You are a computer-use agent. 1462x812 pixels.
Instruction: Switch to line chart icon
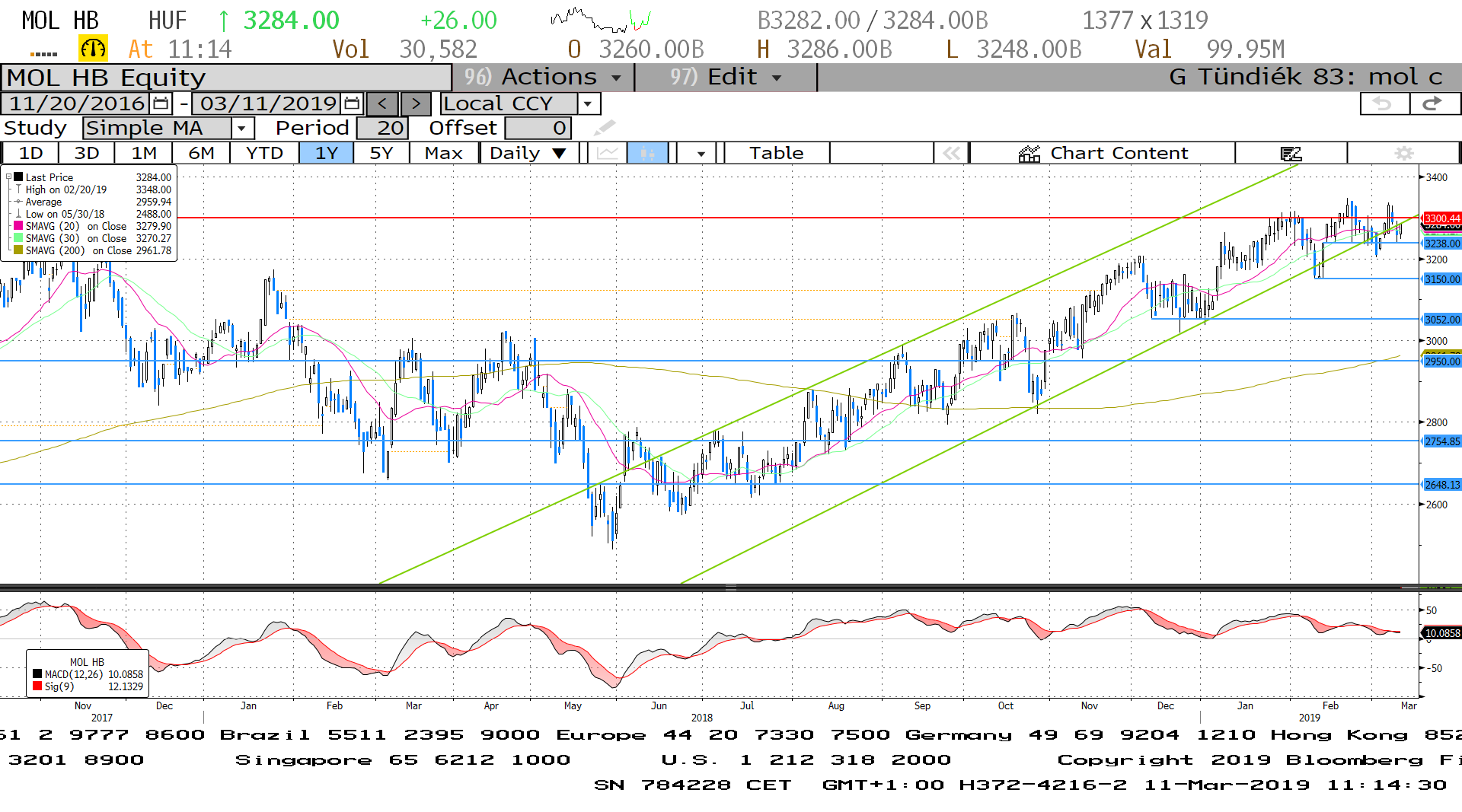tap(607, 153)
